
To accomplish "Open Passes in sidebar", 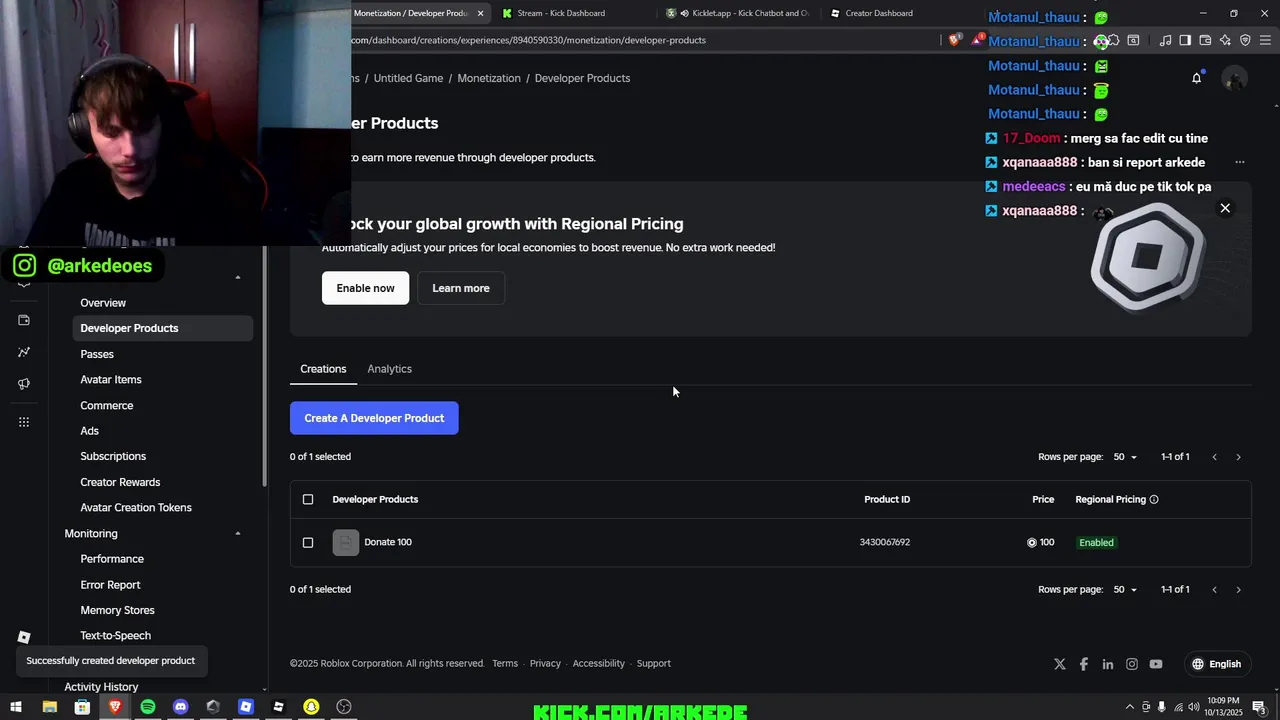I will (97, 354).
